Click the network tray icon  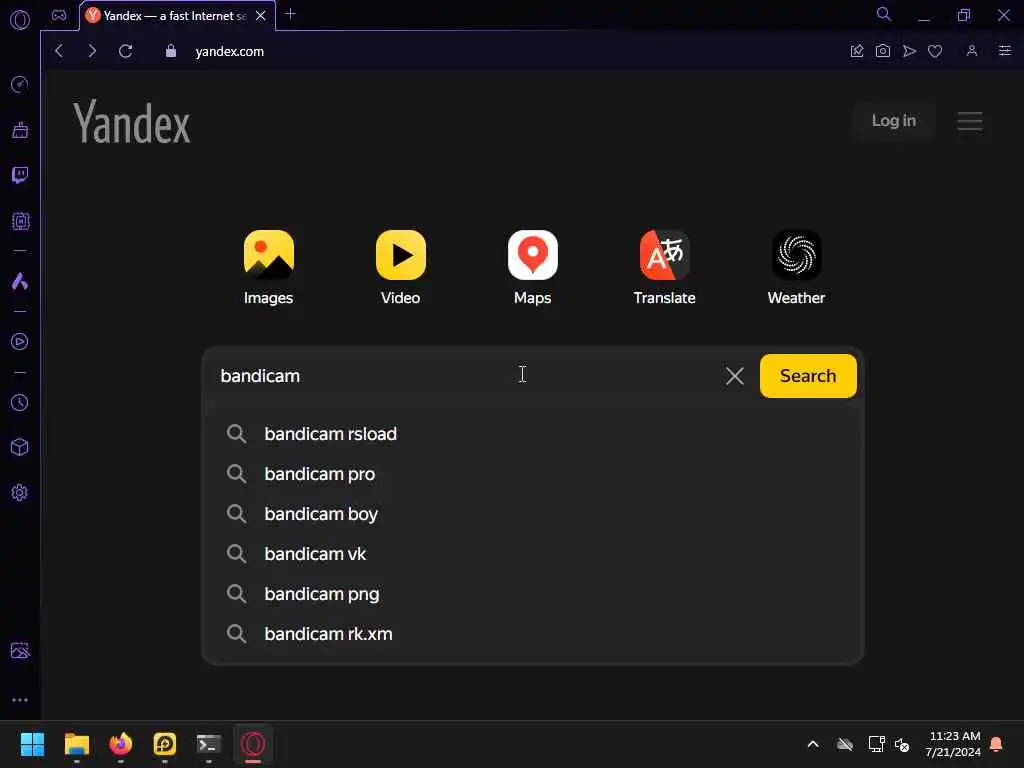click(876, 744)
